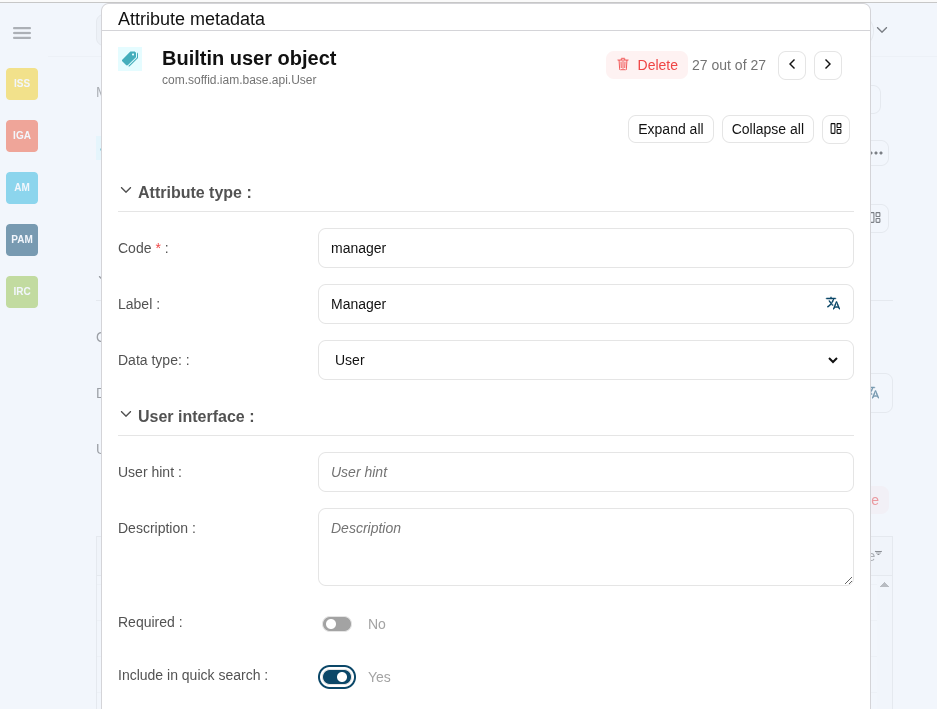Enable the Required toggle
The height and width of the screenshot is (709, 937).
tap(337, 624)
